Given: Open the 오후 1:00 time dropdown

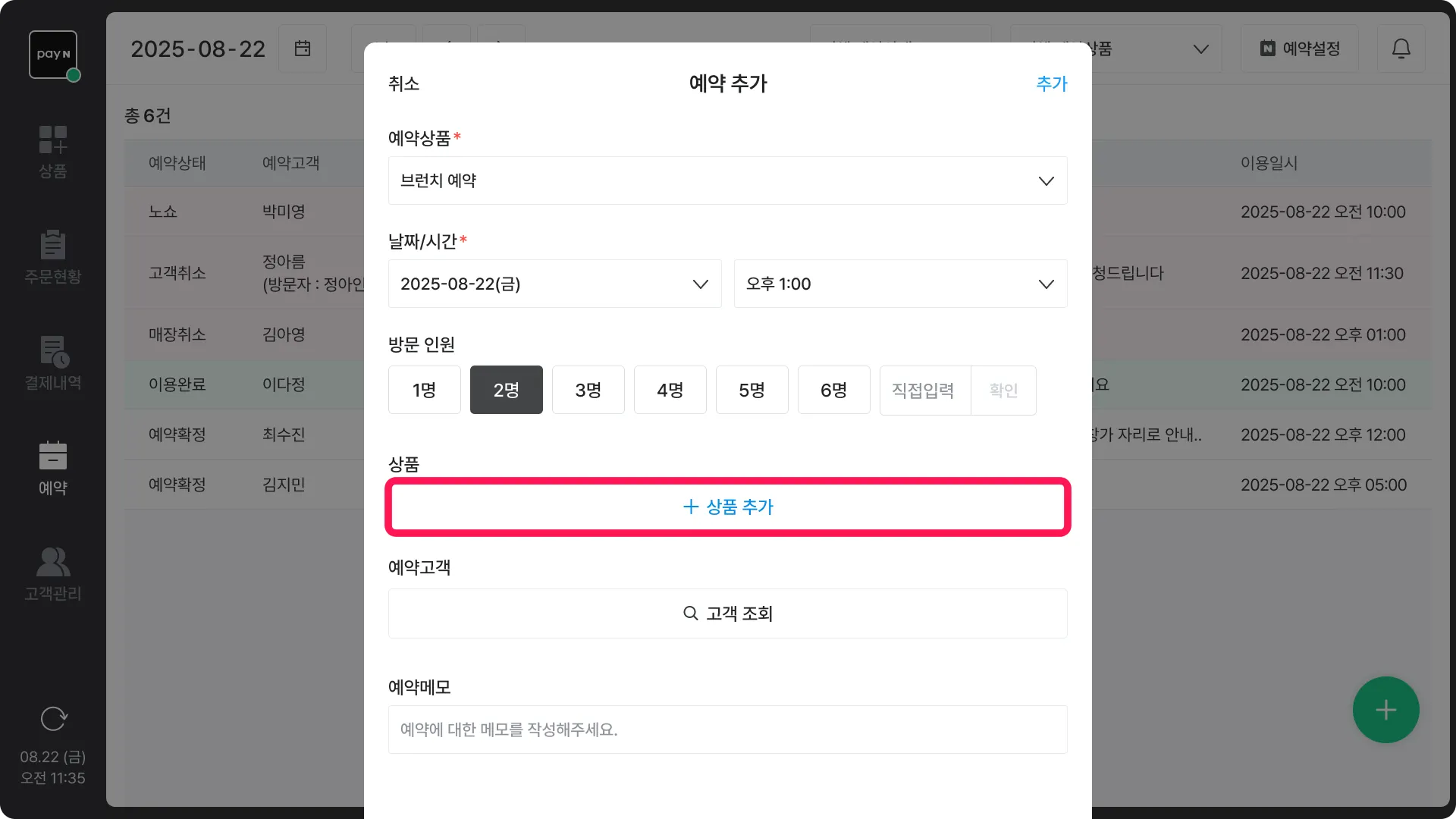Looking at the screenshot, I should pyautogui.click(x=900, y=284).
